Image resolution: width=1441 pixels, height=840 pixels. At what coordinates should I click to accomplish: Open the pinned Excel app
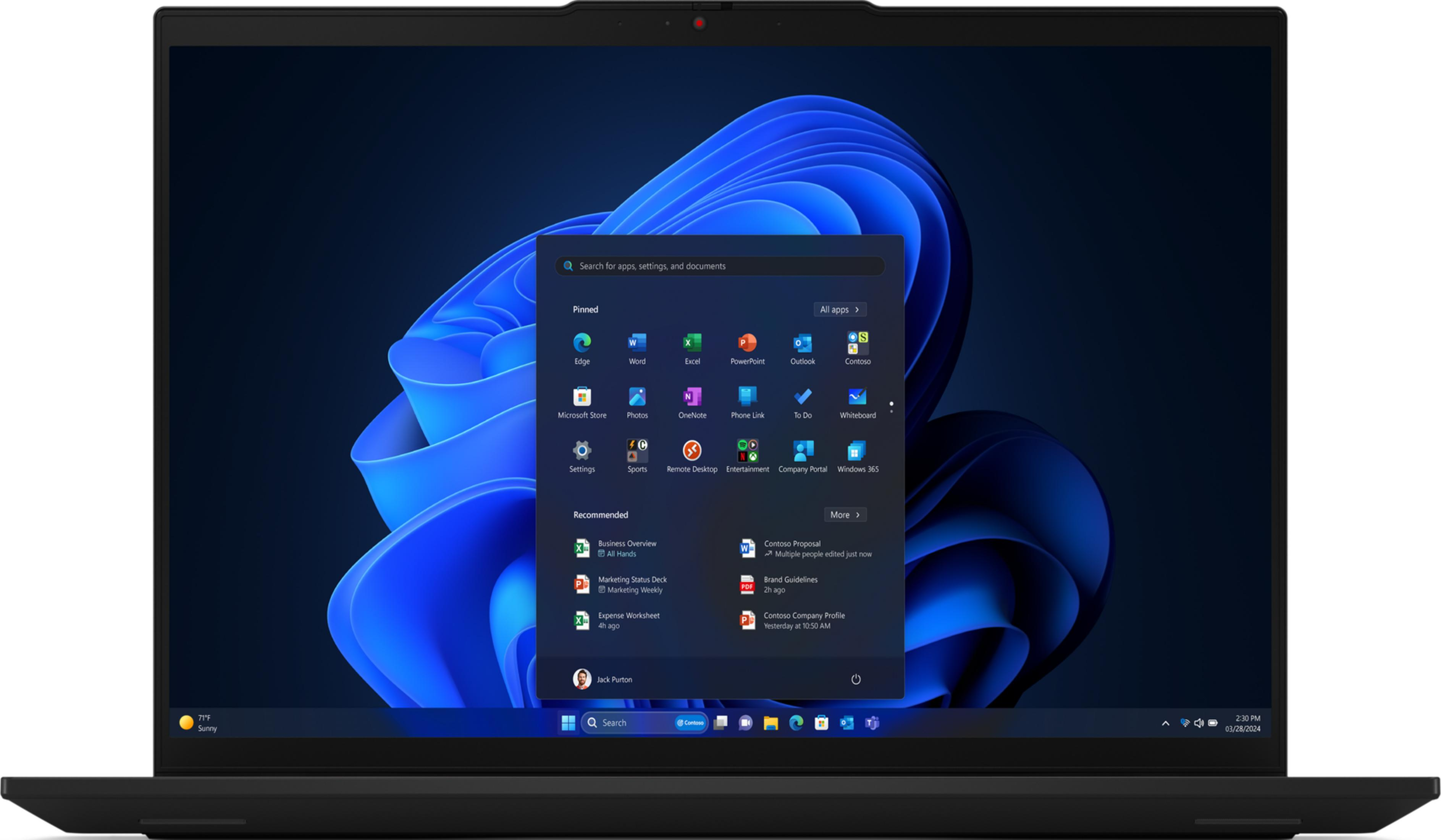point(692,348)
